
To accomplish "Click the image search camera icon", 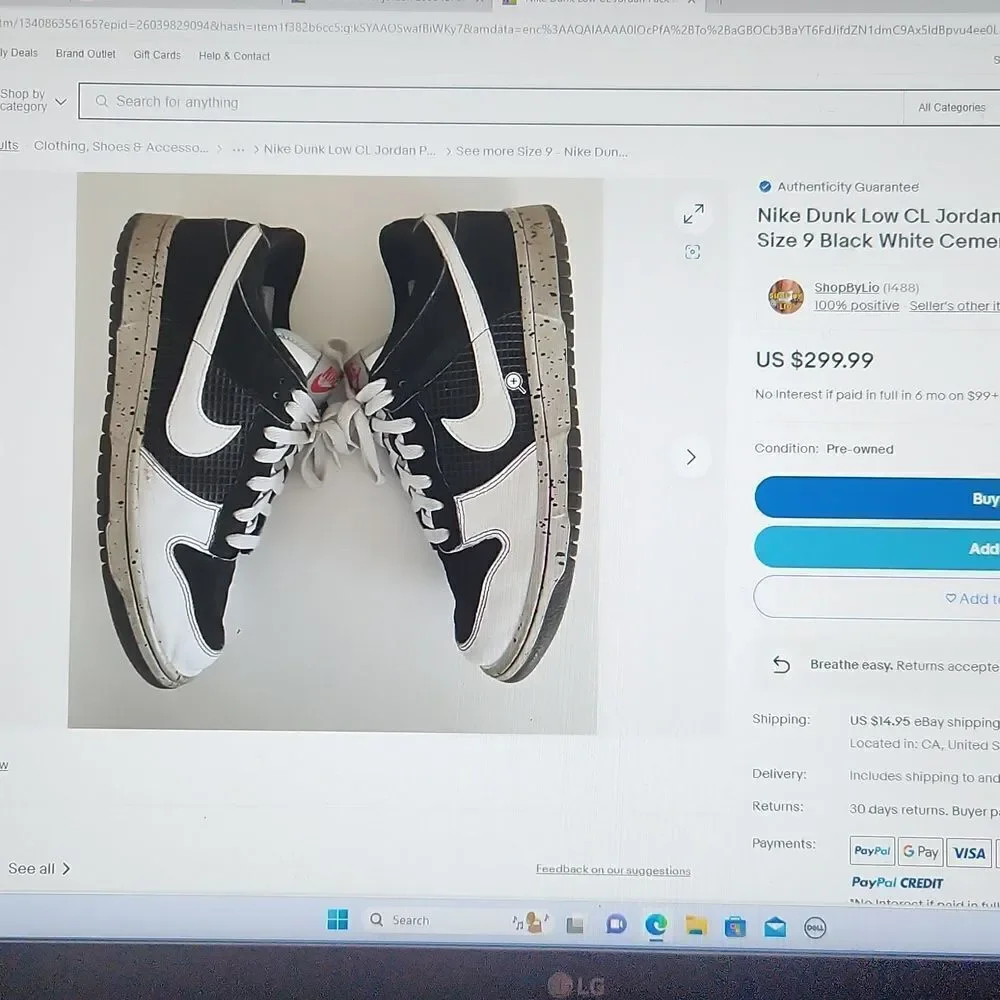I will [692, 252].
